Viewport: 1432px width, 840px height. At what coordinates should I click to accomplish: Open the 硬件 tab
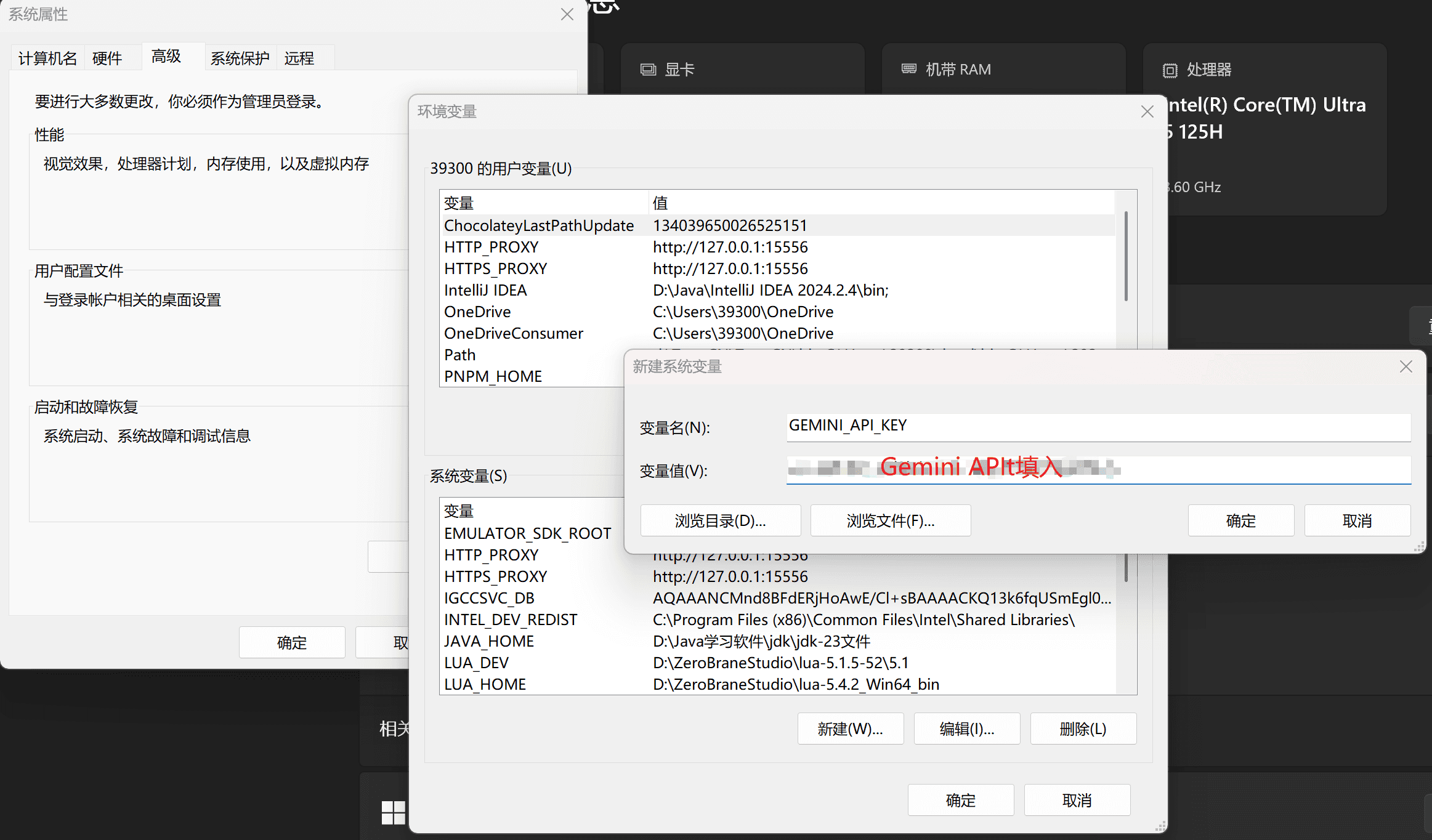click(x=107, y=58)
